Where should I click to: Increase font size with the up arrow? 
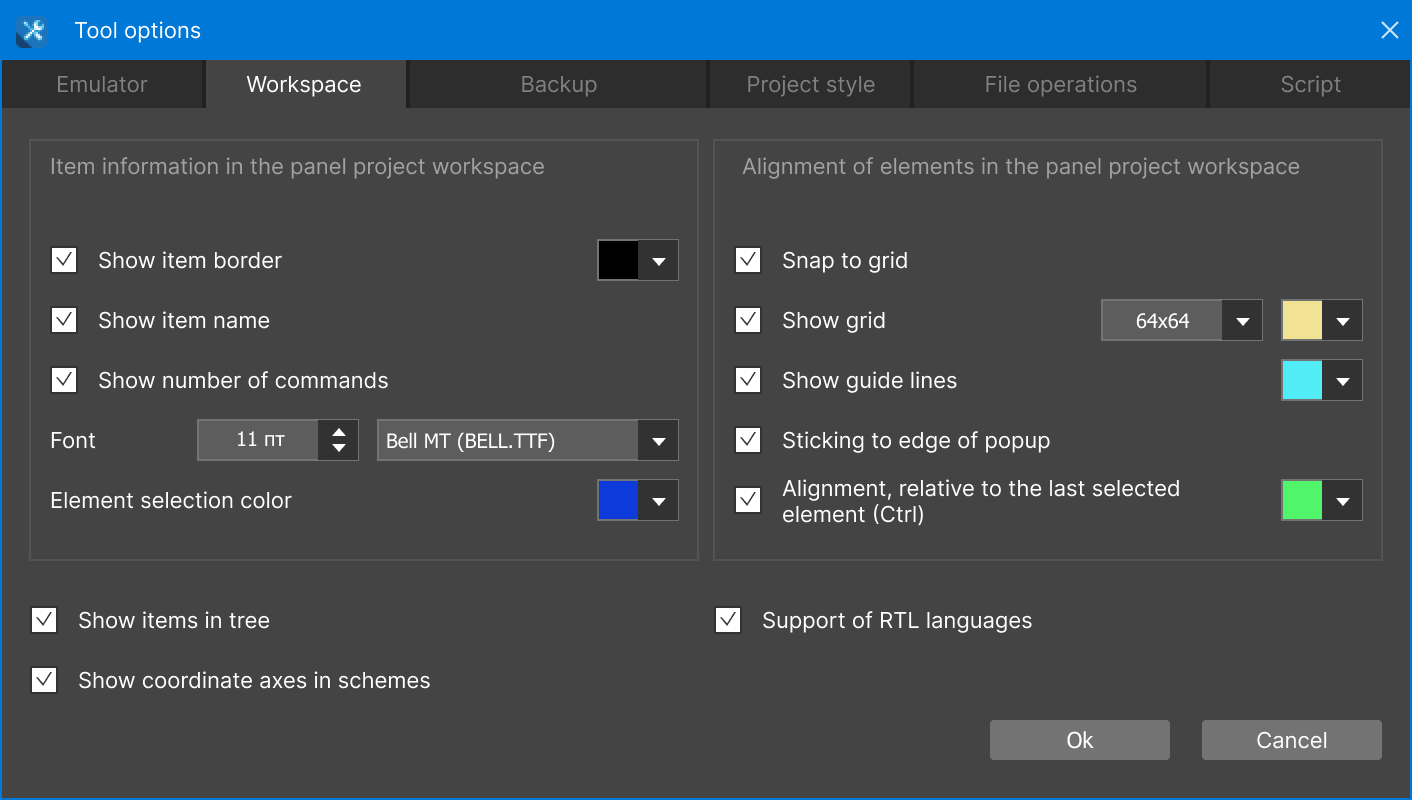tap(339, 432)
